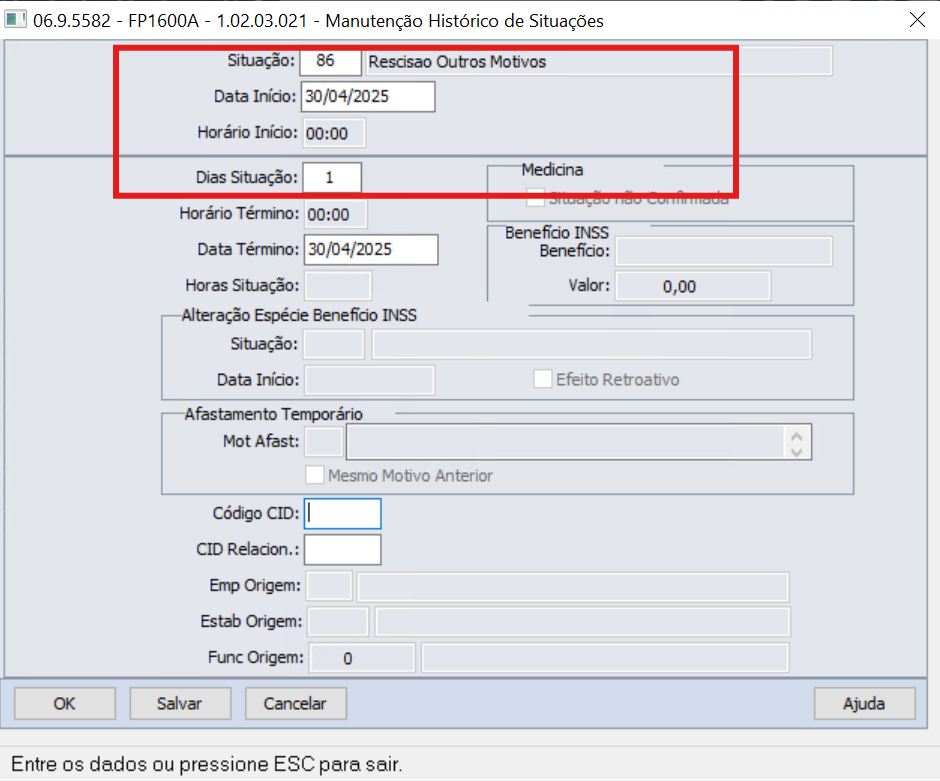This screenshot has height=781, width=940.
Task: Click the Situação description field under Alteração Espécie
Action: pos(591,344)
